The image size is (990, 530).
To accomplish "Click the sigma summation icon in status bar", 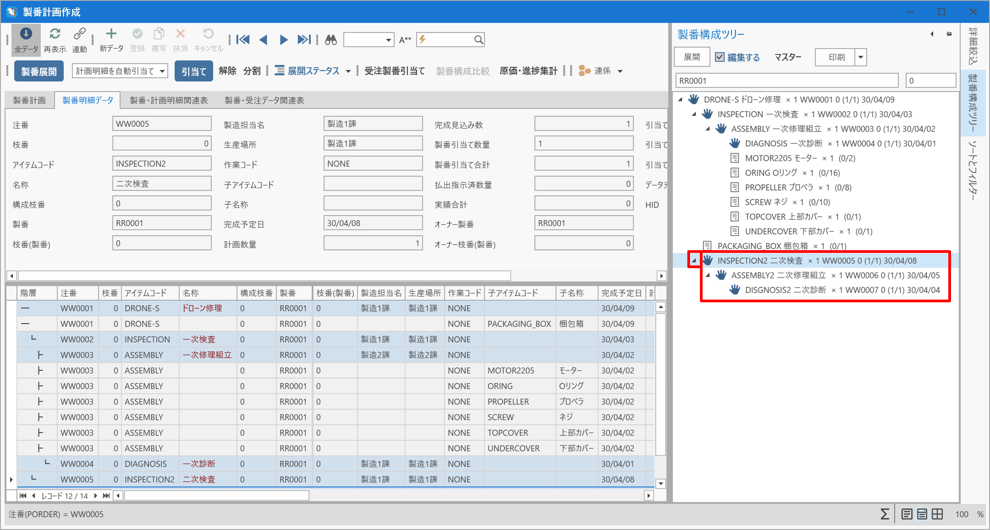I will (884, 514).
